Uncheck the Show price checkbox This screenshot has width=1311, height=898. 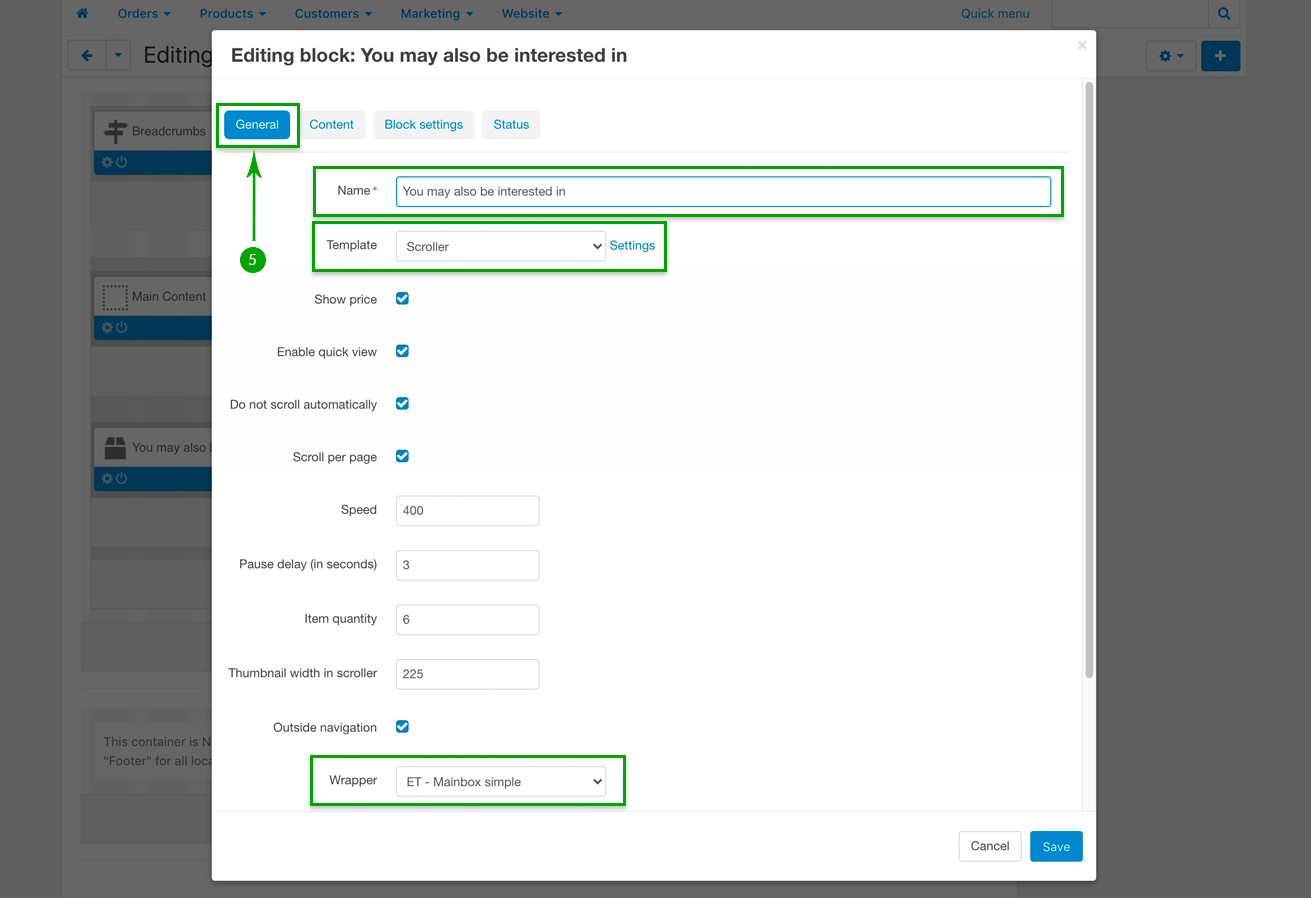click(402, 298)
